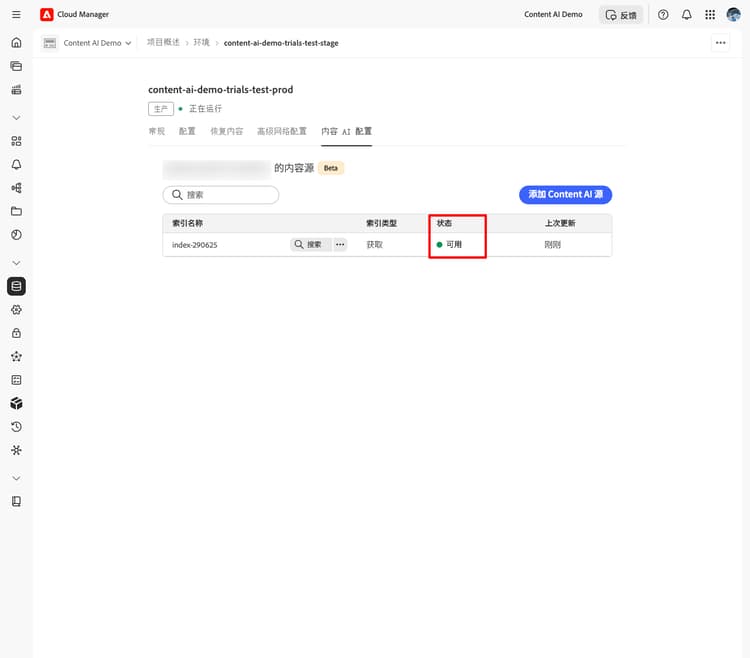Click the 状态 column header
750x658 pixels.
[x=444, y=223]
